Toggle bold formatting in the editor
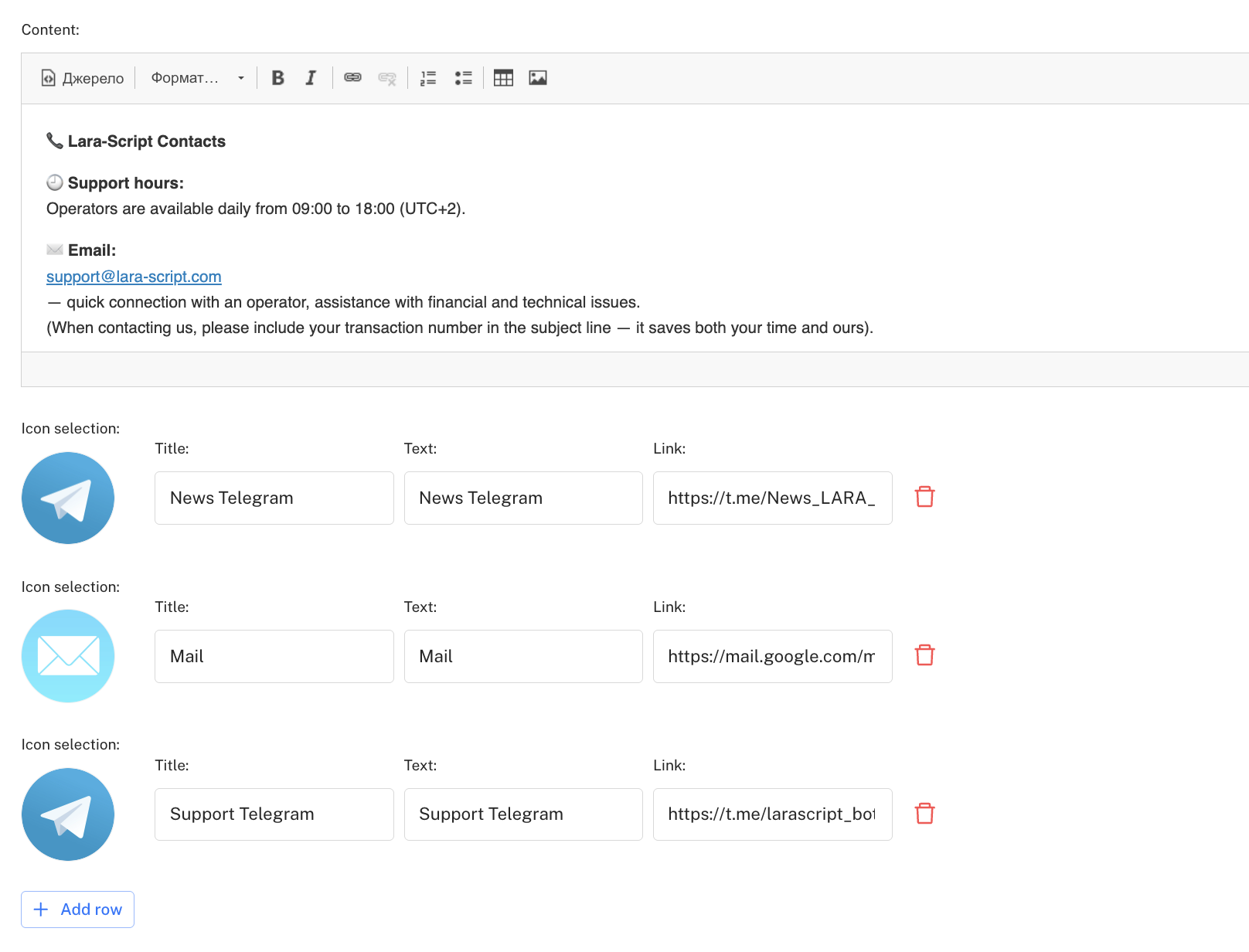The height and width of the screenshot is (952, 1249). pyautogui.click(x=278, y=78)
